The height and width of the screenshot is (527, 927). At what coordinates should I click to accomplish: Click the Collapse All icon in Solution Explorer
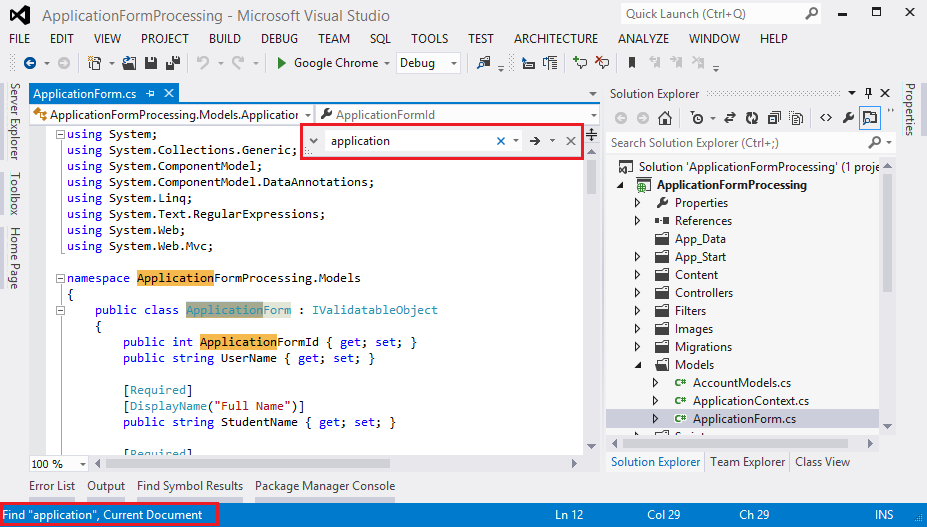[774, 118]
